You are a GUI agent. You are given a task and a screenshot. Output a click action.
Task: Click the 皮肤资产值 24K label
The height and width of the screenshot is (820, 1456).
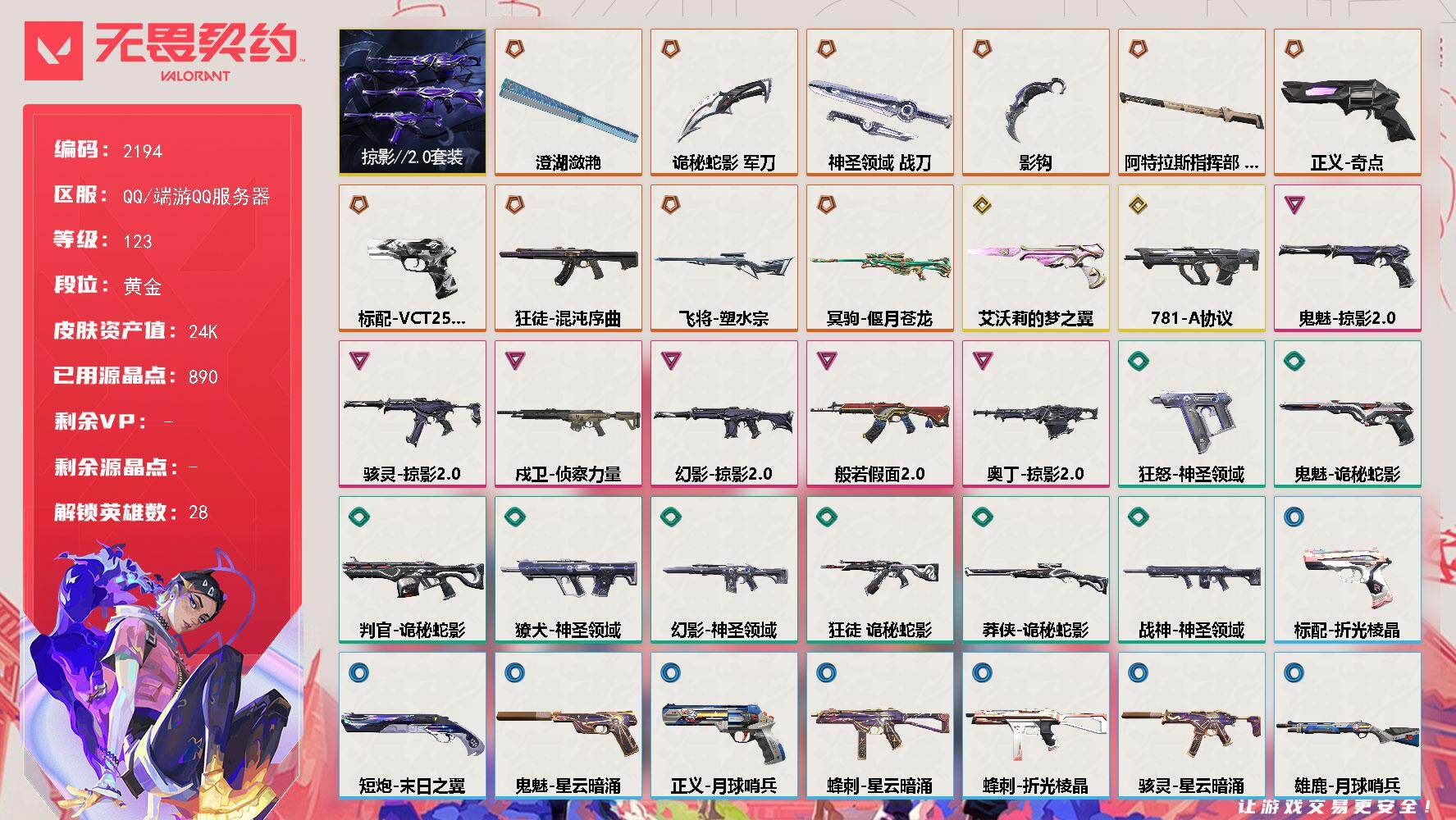(x=136, y=330)
